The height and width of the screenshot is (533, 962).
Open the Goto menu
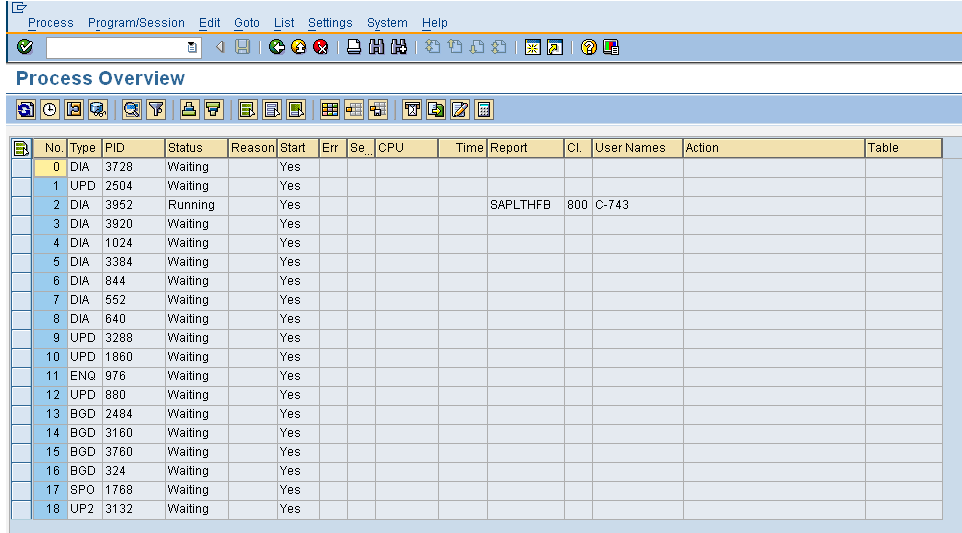point(246,23)
